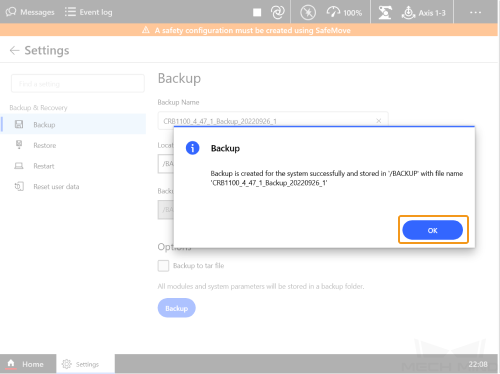The height and width of the screenshot is (374, 500).
Task: Click the stop program square icon
Action: pos(257,12)
